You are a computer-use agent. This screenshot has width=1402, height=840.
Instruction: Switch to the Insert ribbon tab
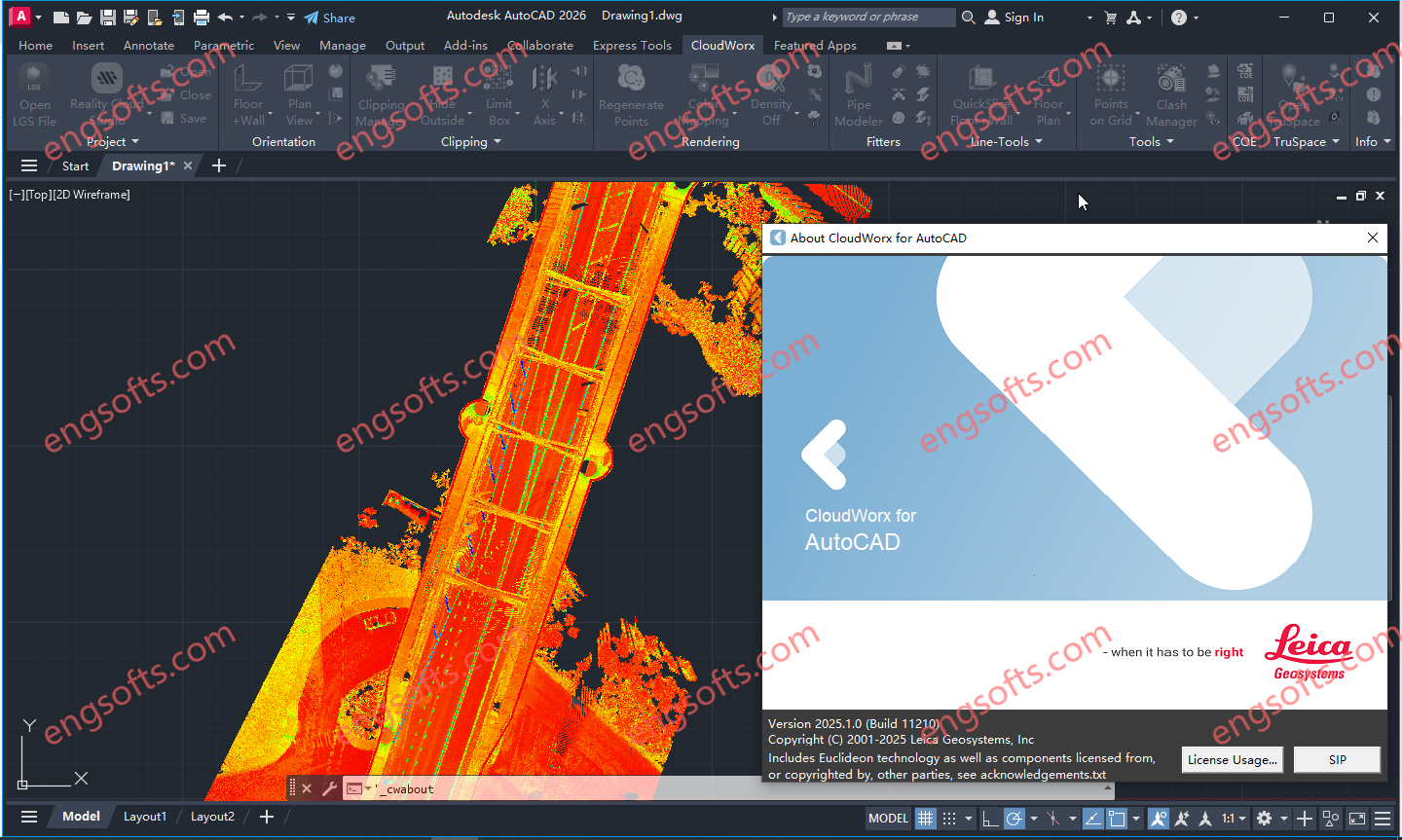tap(88, 45)
